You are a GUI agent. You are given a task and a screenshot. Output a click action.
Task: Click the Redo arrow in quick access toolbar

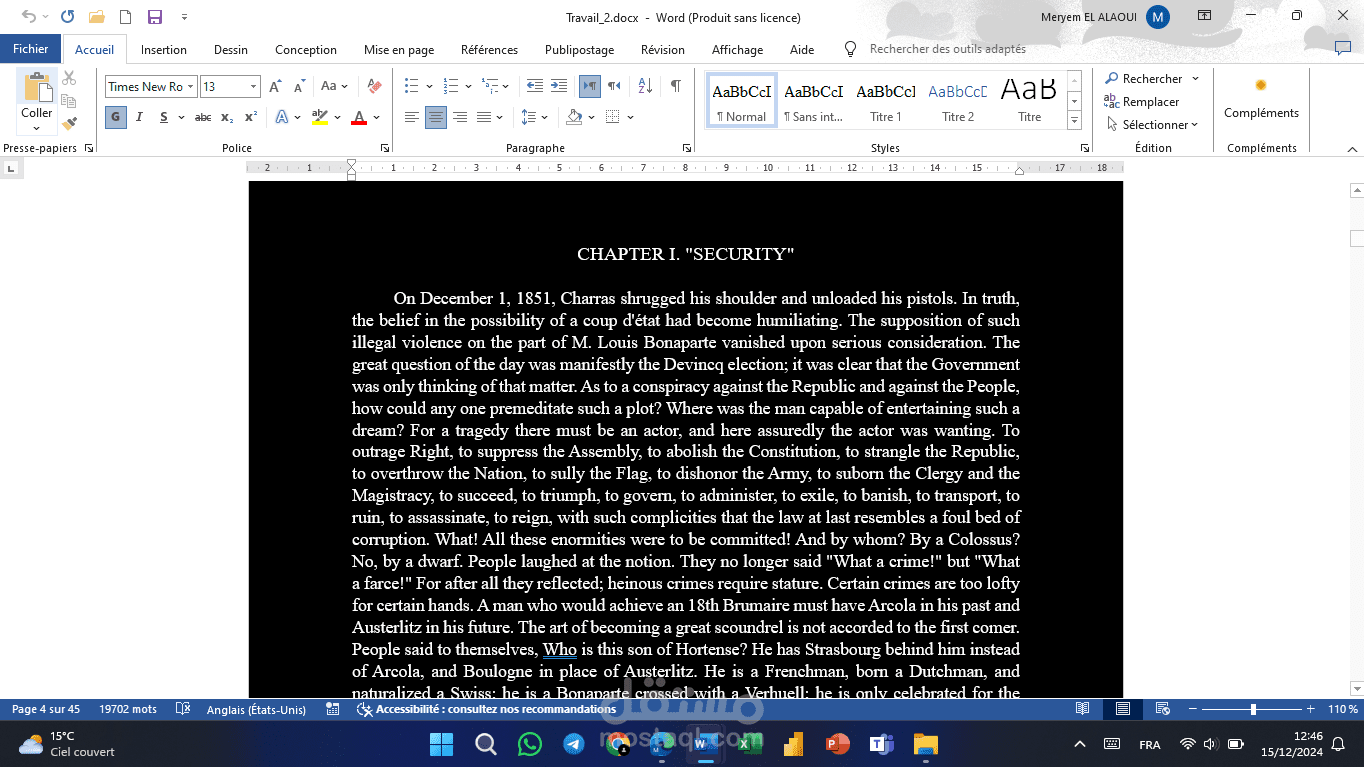click(67, 17)
